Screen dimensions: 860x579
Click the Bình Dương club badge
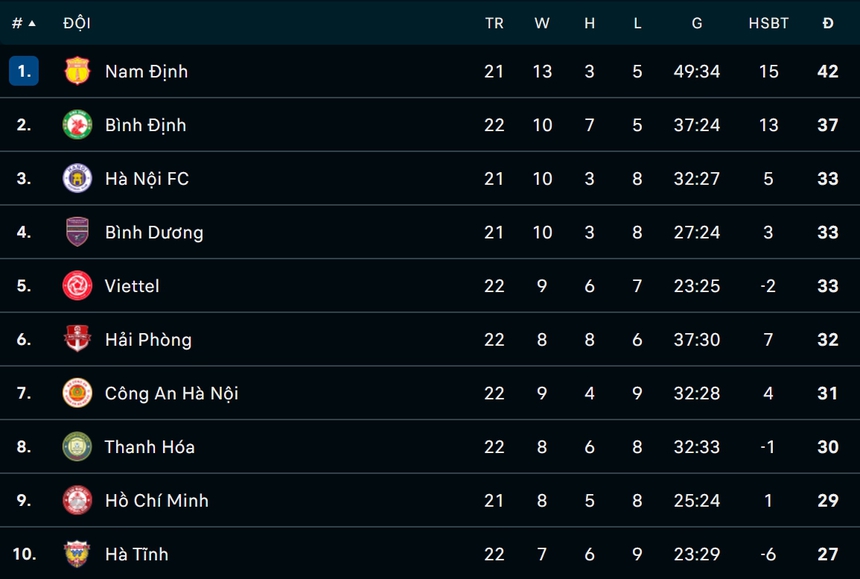pyautogui.click(x=77, y=232)
